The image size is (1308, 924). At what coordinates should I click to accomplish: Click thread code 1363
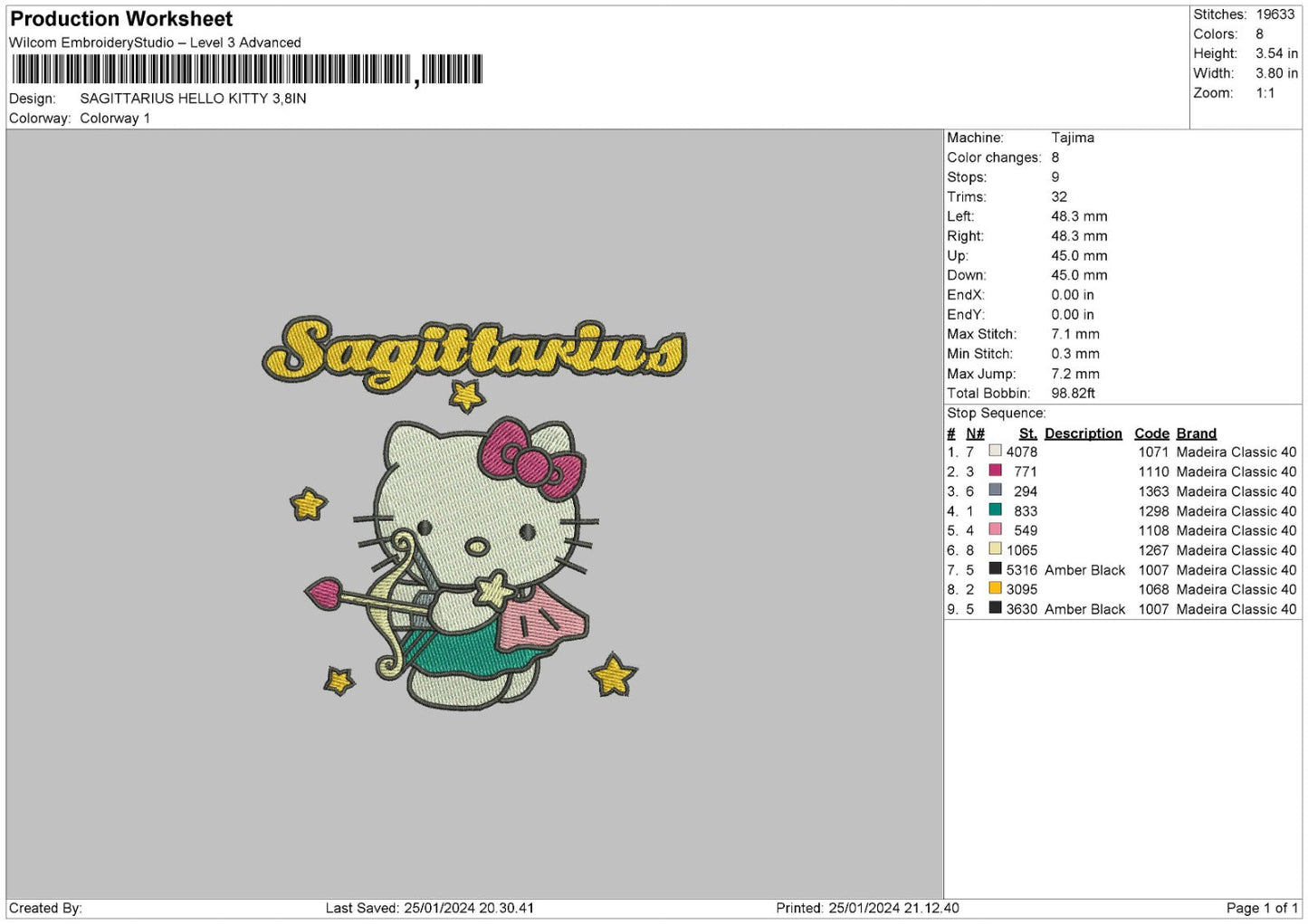click(x=1153, y=491)
